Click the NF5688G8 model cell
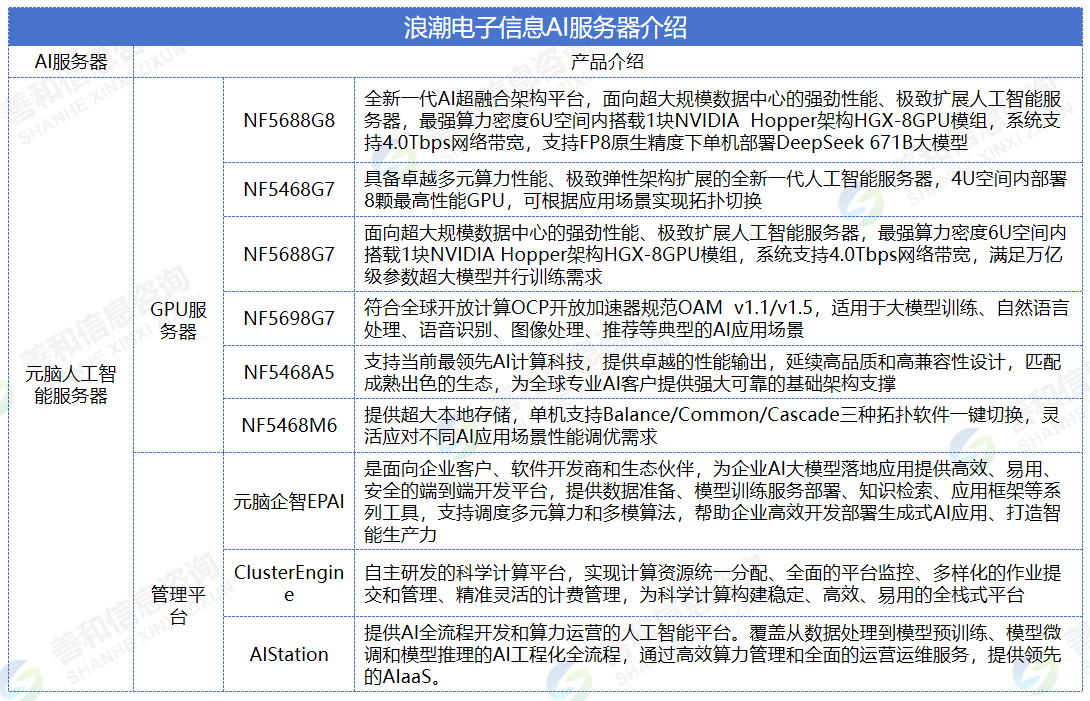The width and height of the screenshot is (1090, 701). click(289, 120)
